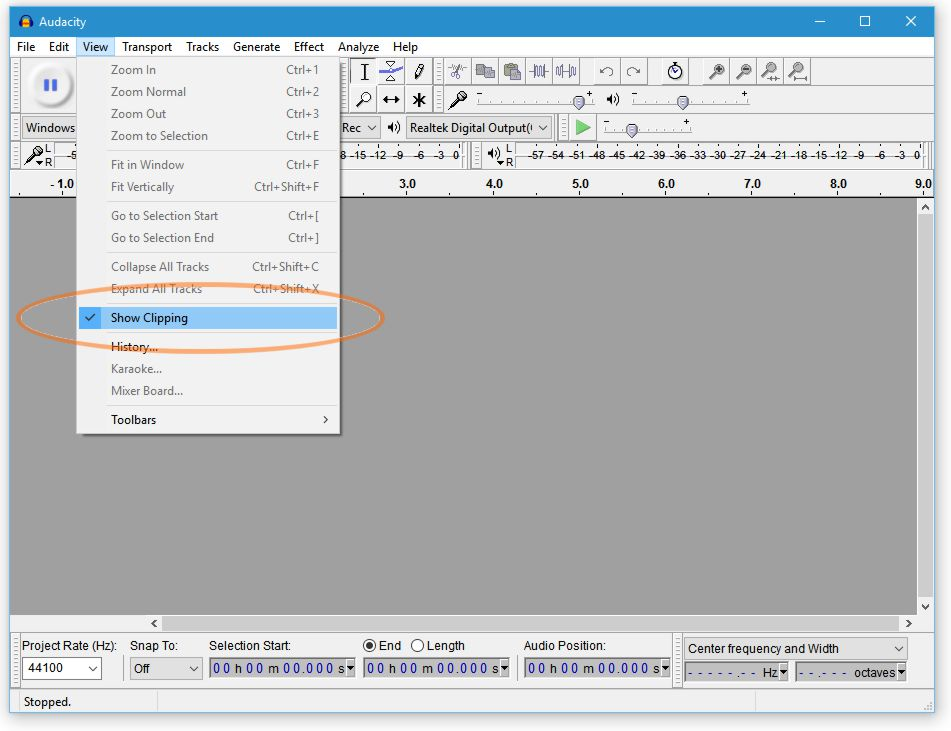This screenshot has height=731, width=951.
Task: Toggle the Sync-Lock Tracks clock icon
Action: [674, 72]
